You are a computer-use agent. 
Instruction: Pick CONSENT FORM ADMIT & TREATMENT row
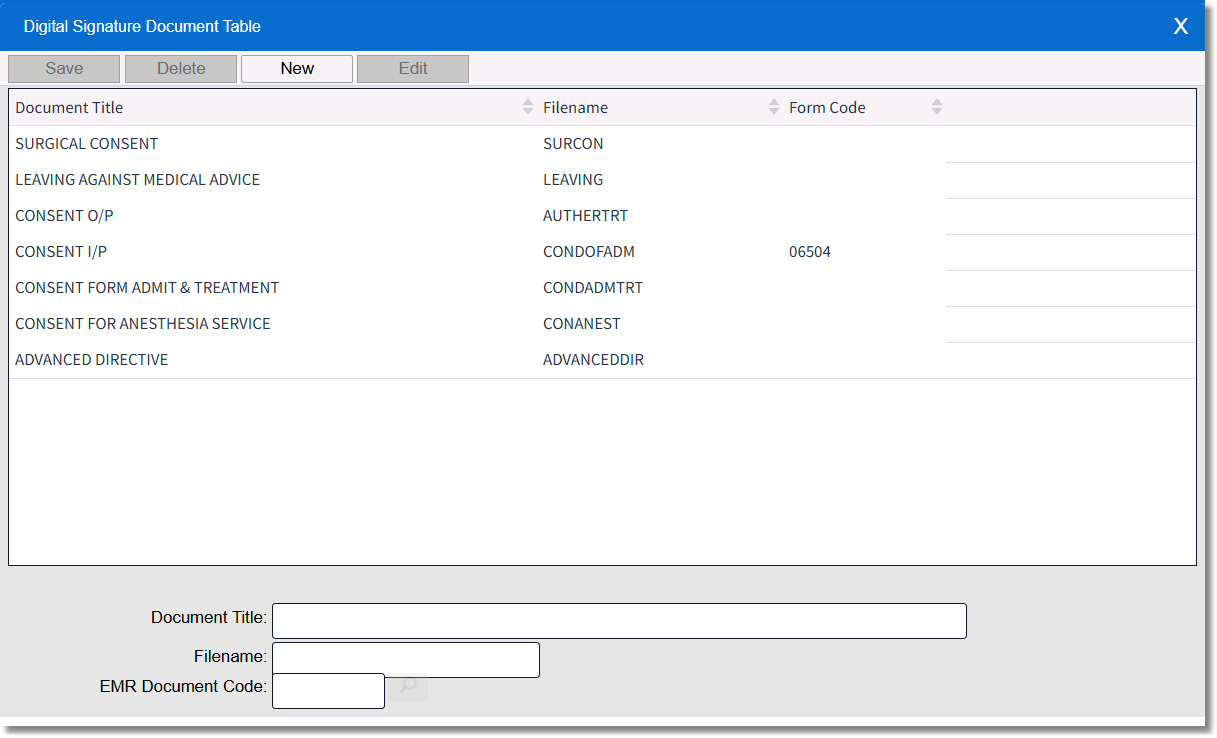[147, 288]
